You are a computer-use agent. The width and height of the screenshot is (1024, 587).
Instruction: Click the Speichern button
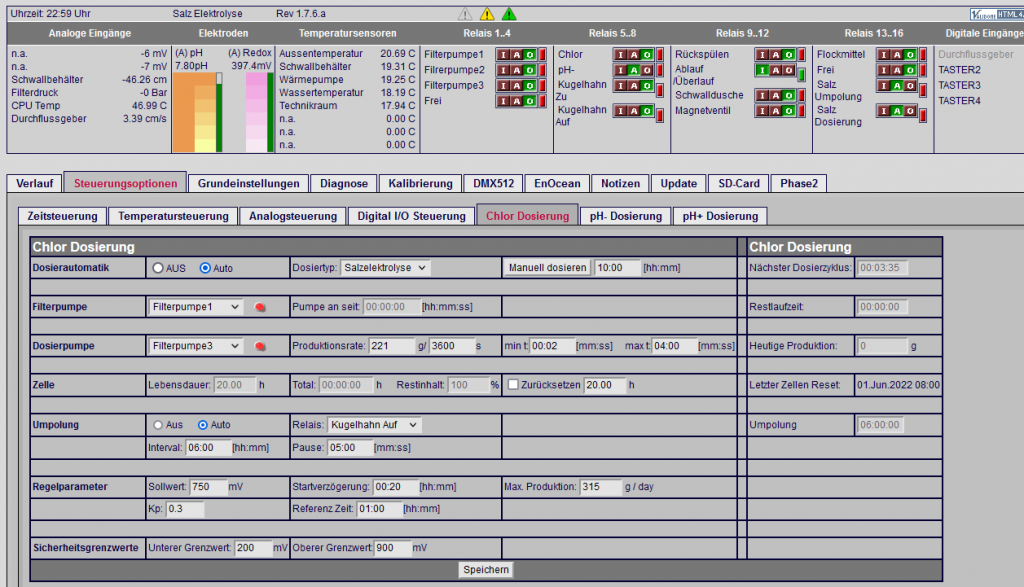486,570
